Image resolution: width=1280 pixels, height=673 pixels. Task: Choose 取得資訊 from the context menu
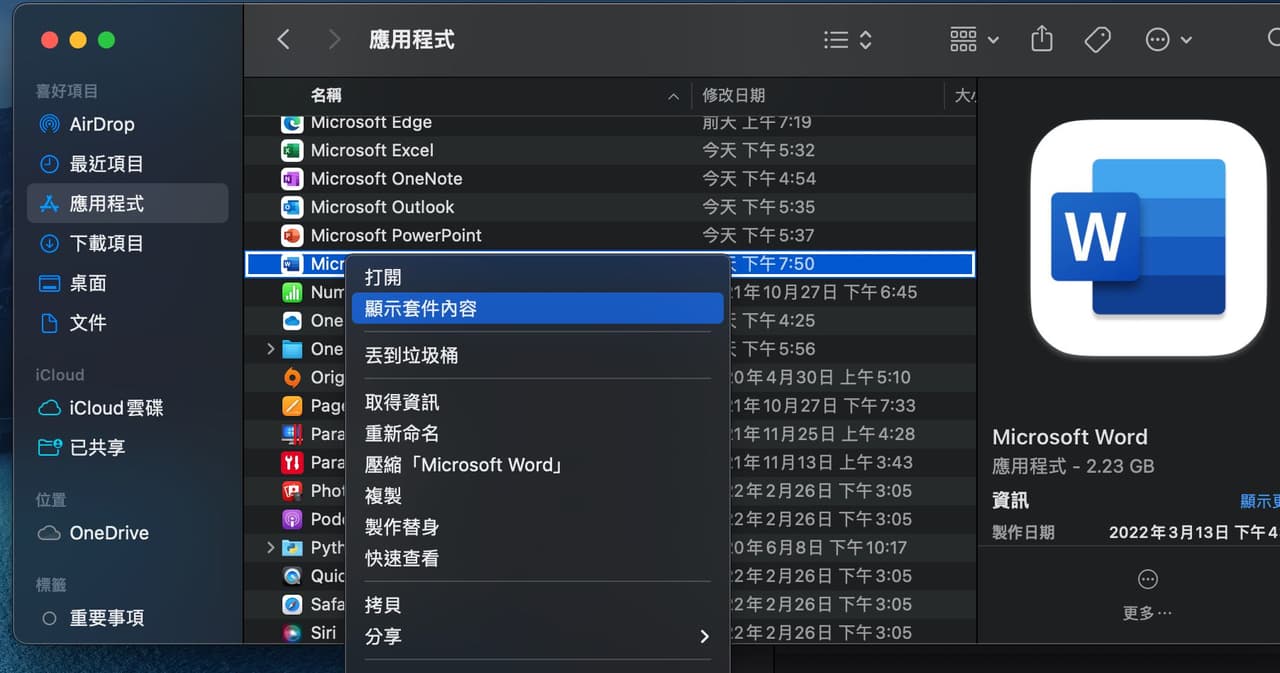pyautogui.click(x=537, y=402)
